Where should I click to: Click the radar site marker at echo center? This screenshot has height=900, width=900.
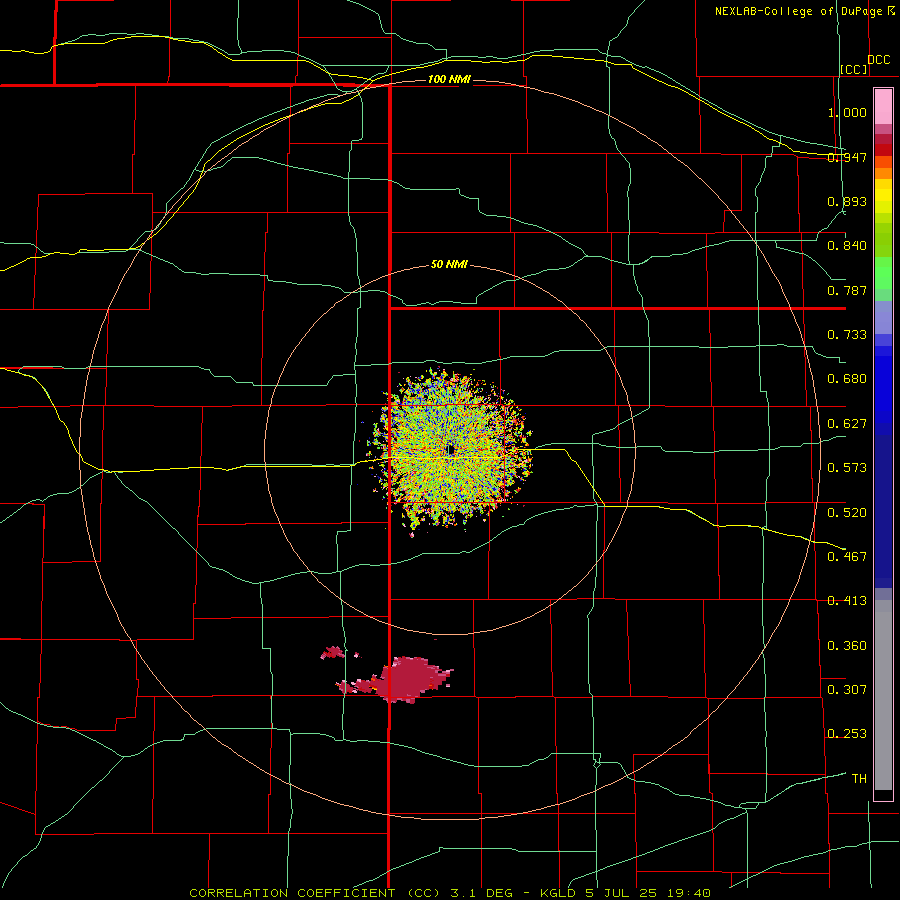click(x=451, y=450)
